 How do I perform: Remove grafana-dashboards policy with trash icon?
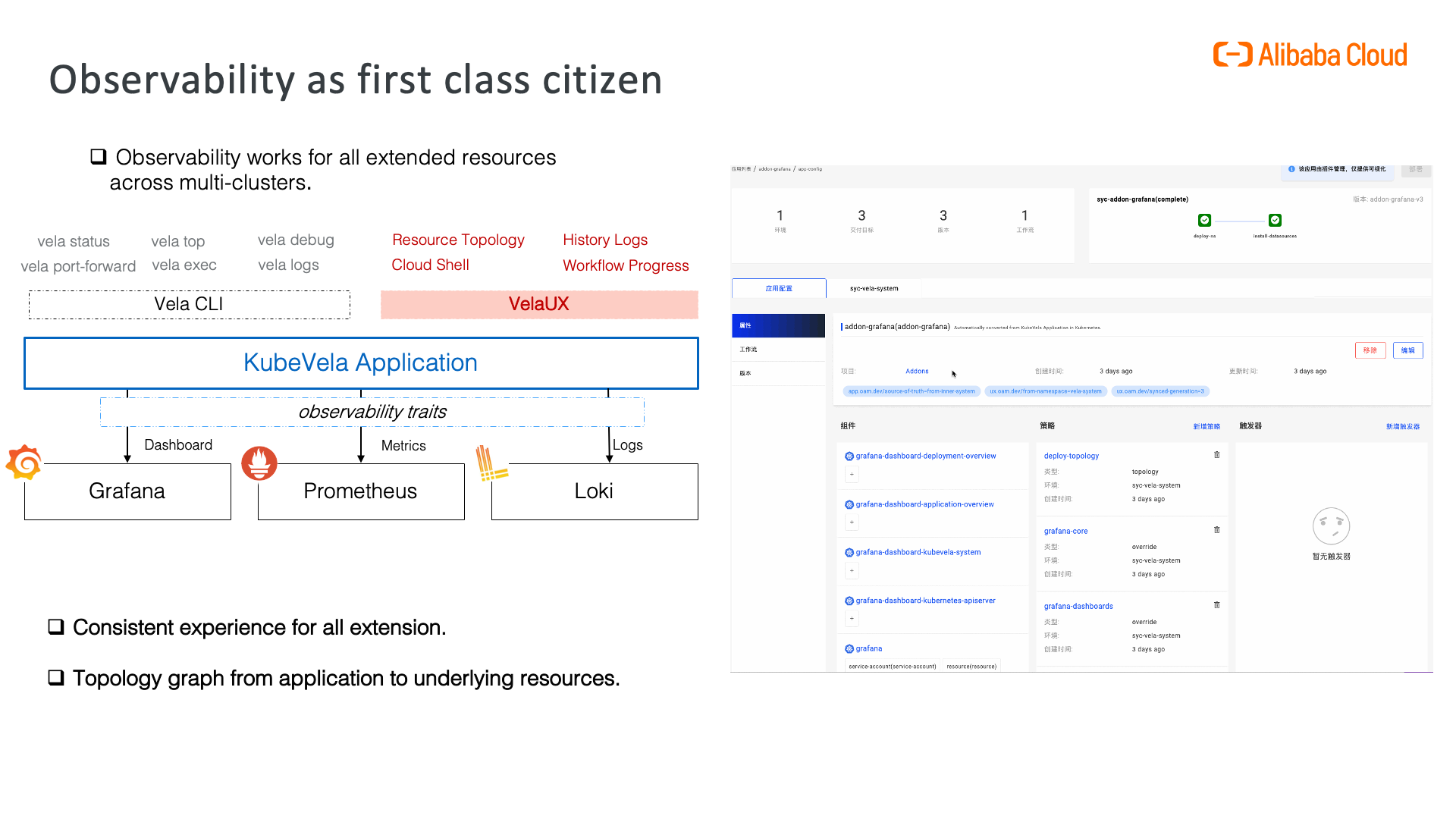pos(1216,605)
